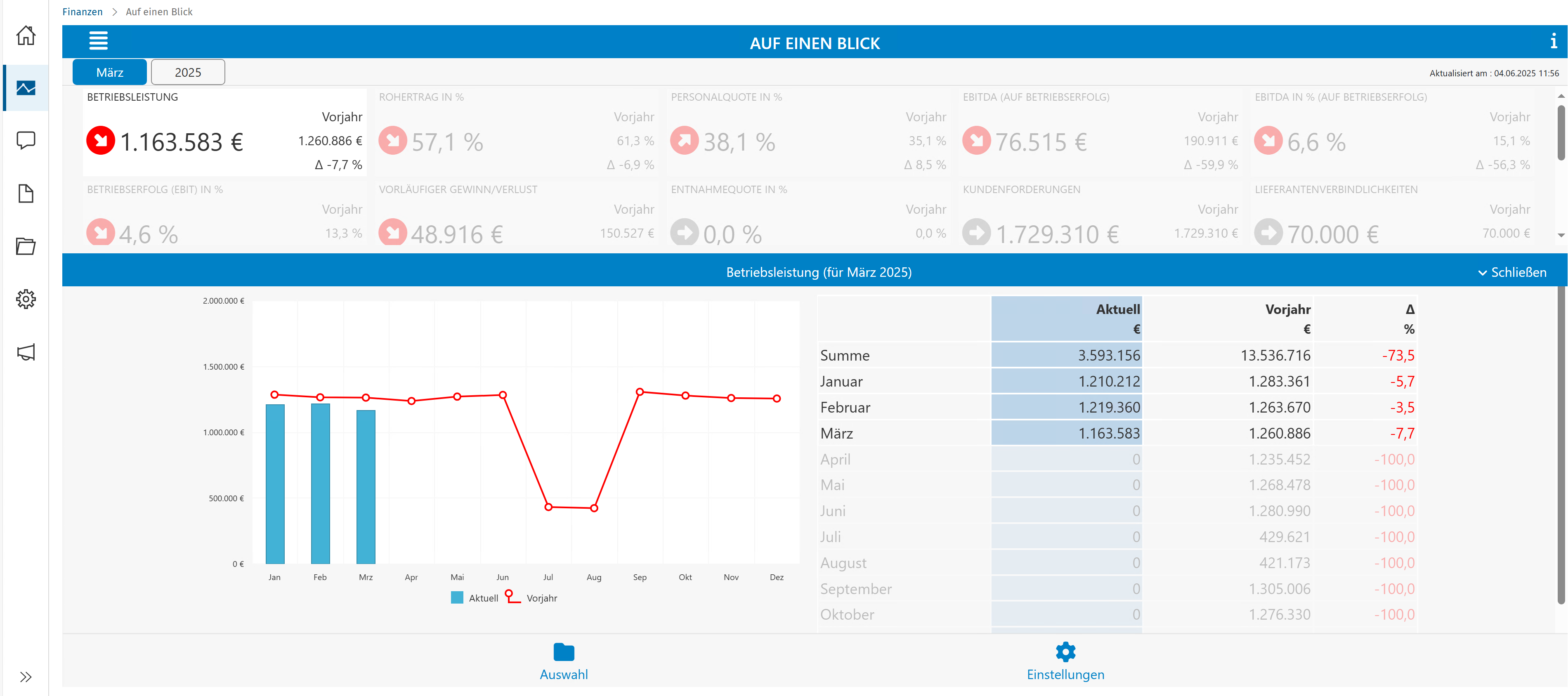The image size is (1568, 696).
Task: Open the 2025 year selector
Action: pyautogui.click(x=187, y=72)
